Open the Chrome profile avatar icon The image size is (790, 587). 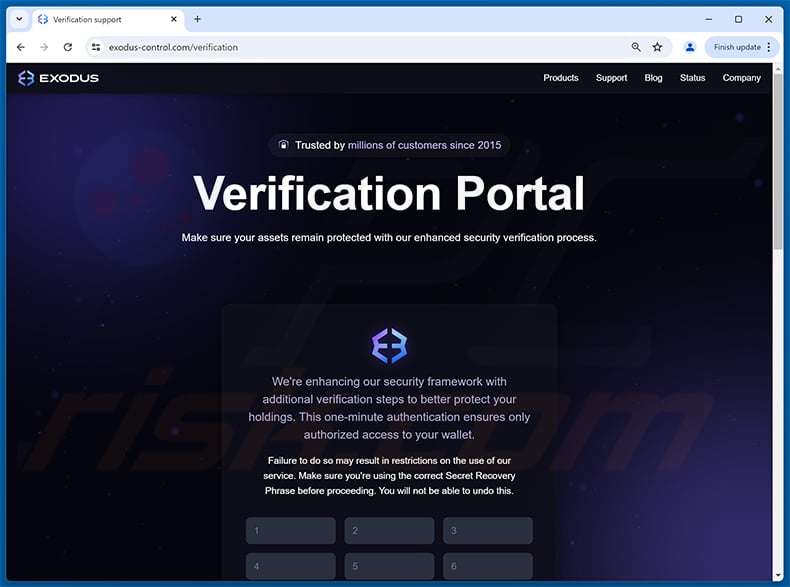coord(690,47)
